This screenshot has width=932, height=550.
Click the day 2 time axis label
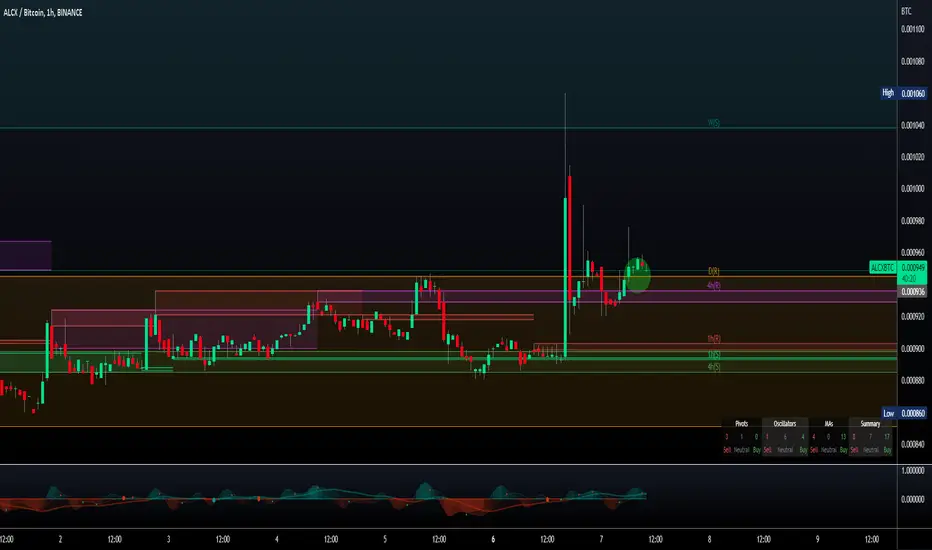point(60,539)
